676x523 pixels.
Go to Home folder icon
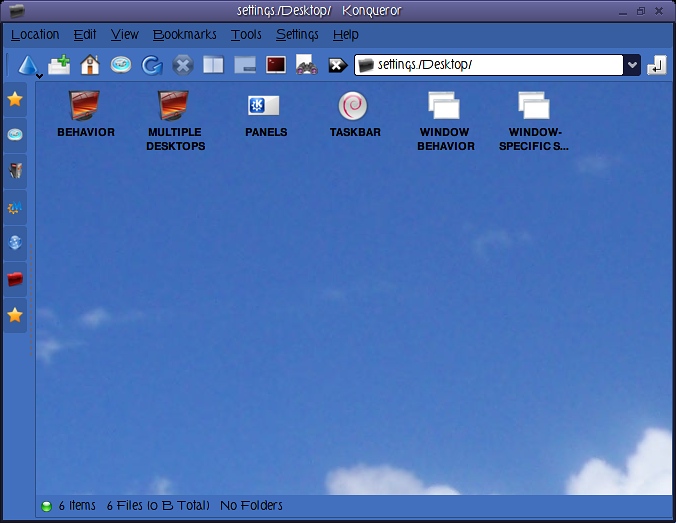(90, 65)
